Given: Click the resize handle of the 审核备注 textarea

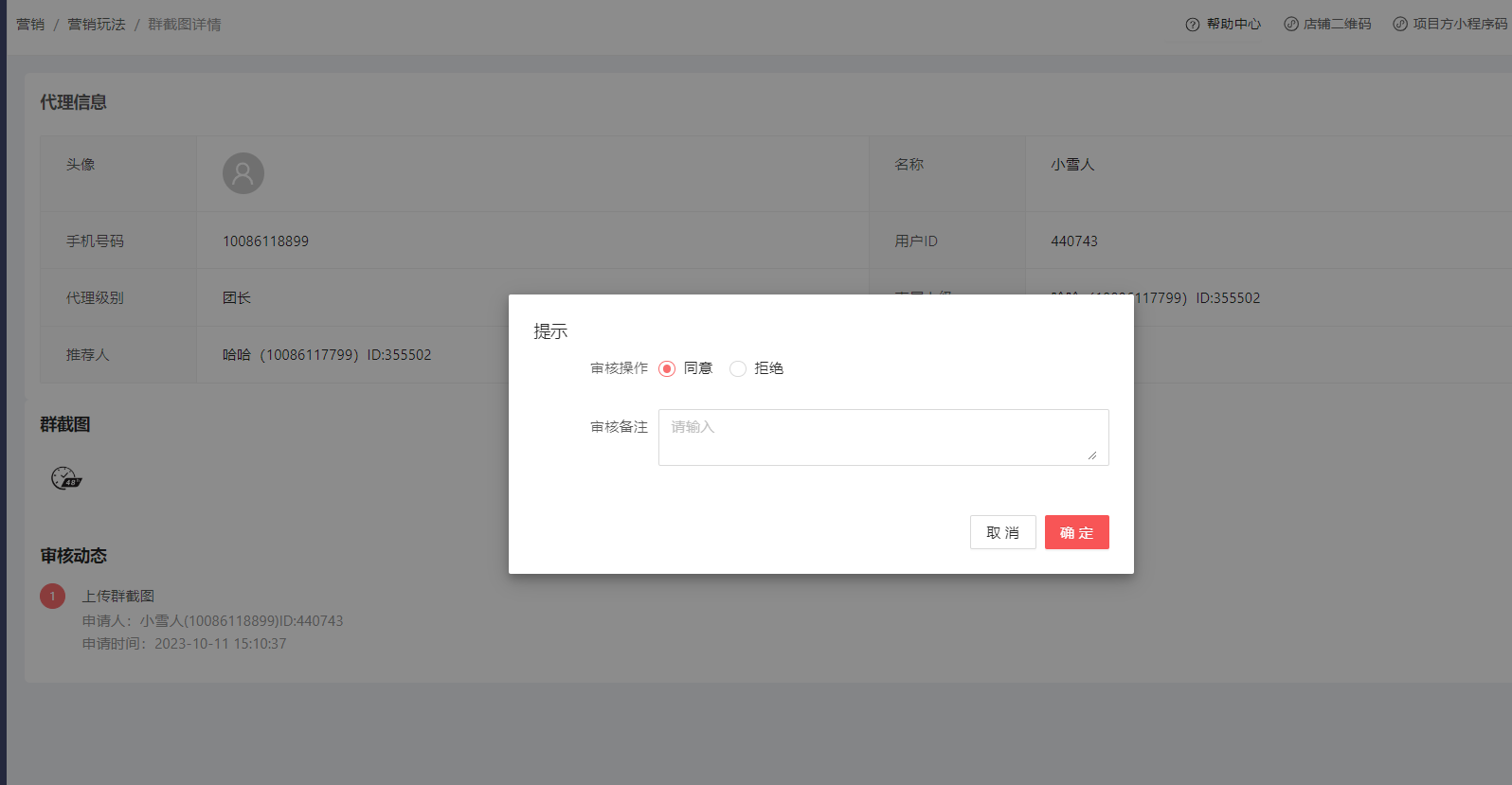Looking at the screenshot, I should point(1092,455).
